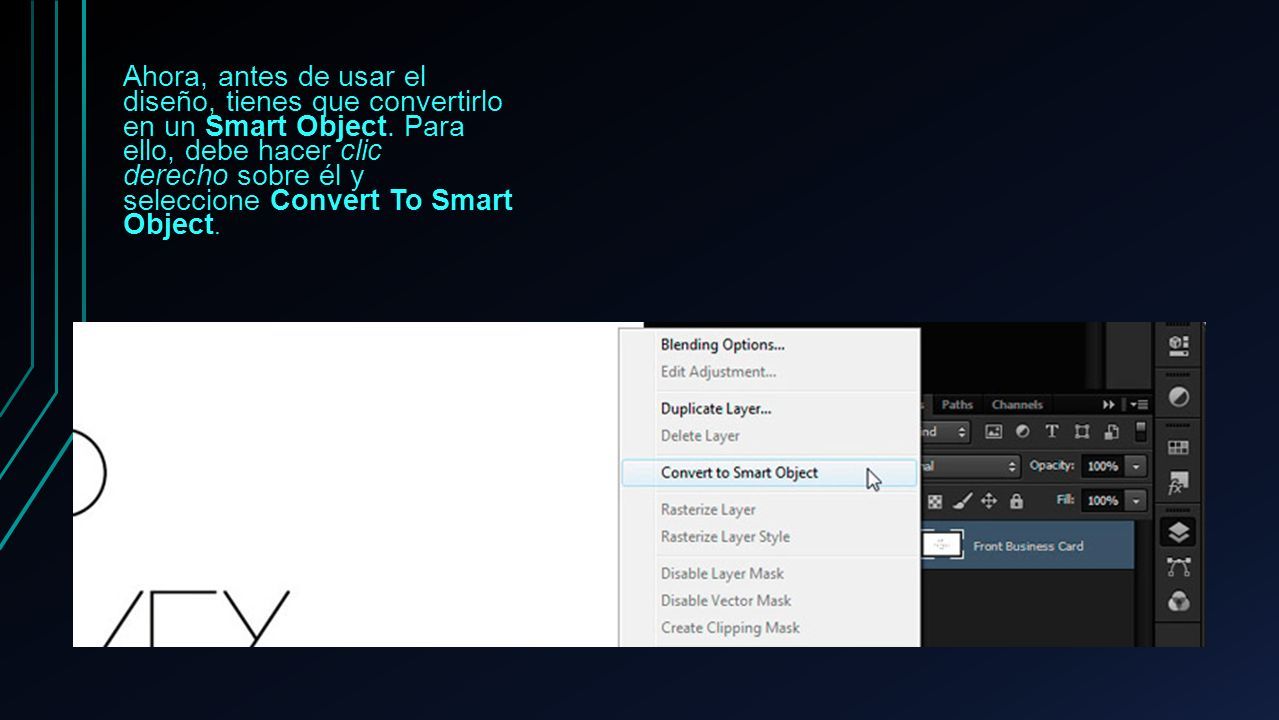
Task: Toggle the layer filtering switch
Action: 1141,432
